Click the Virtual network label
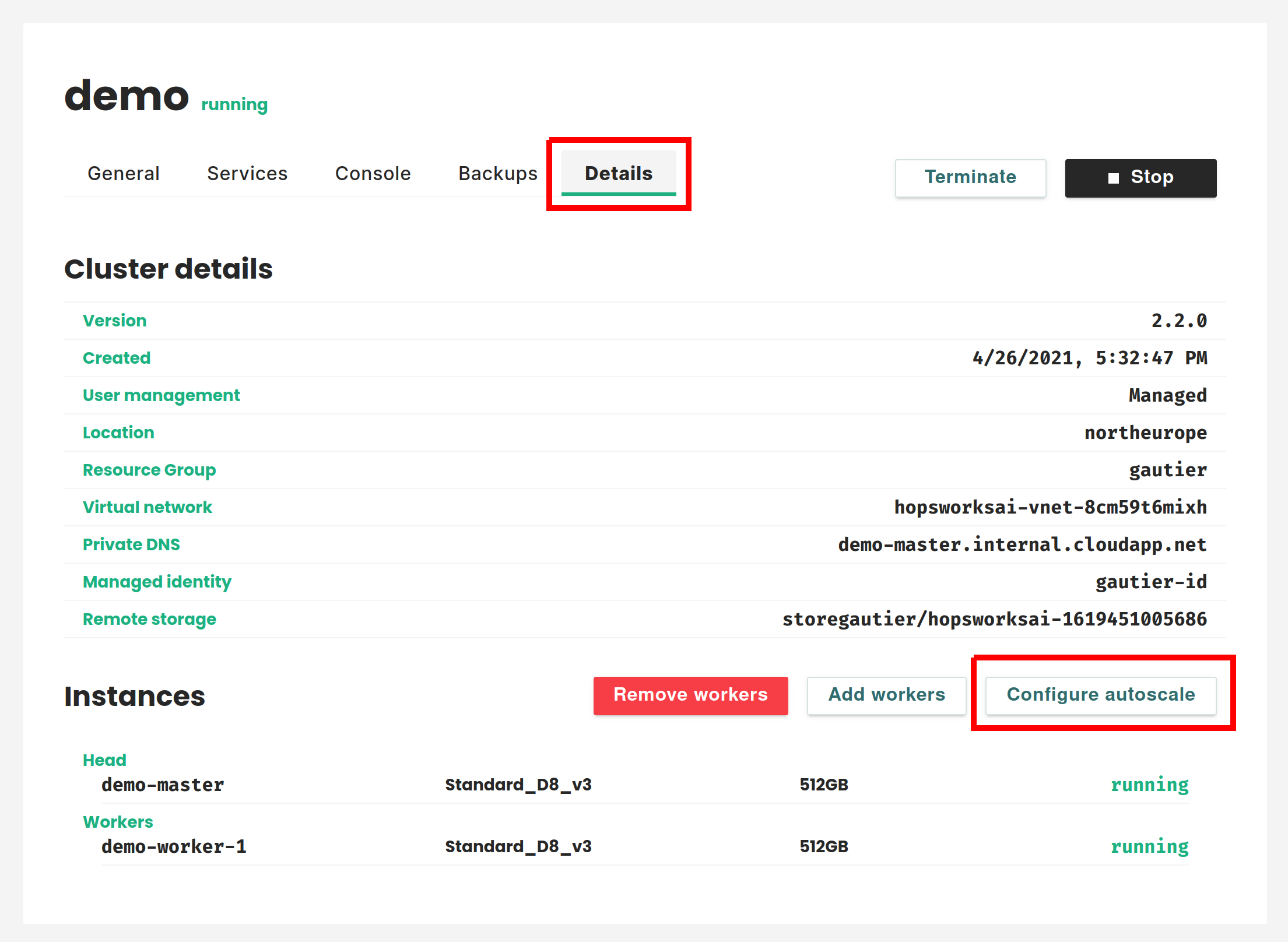The width and height of the screenshot is (1288, 942). pyautogui.click(x=148, y=507)
